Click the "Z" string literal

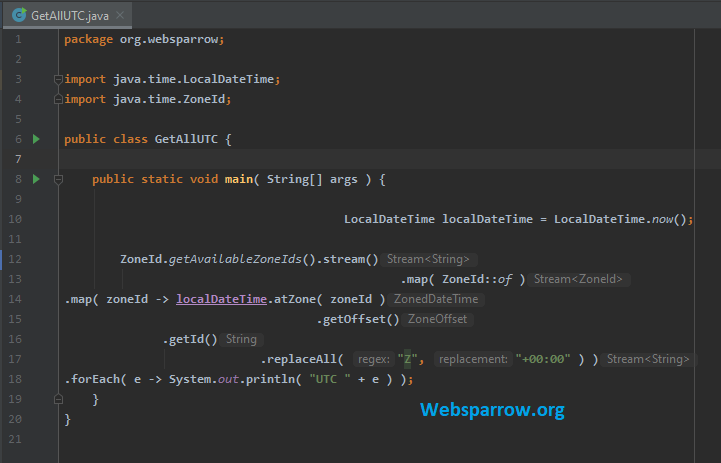[407, 359]
